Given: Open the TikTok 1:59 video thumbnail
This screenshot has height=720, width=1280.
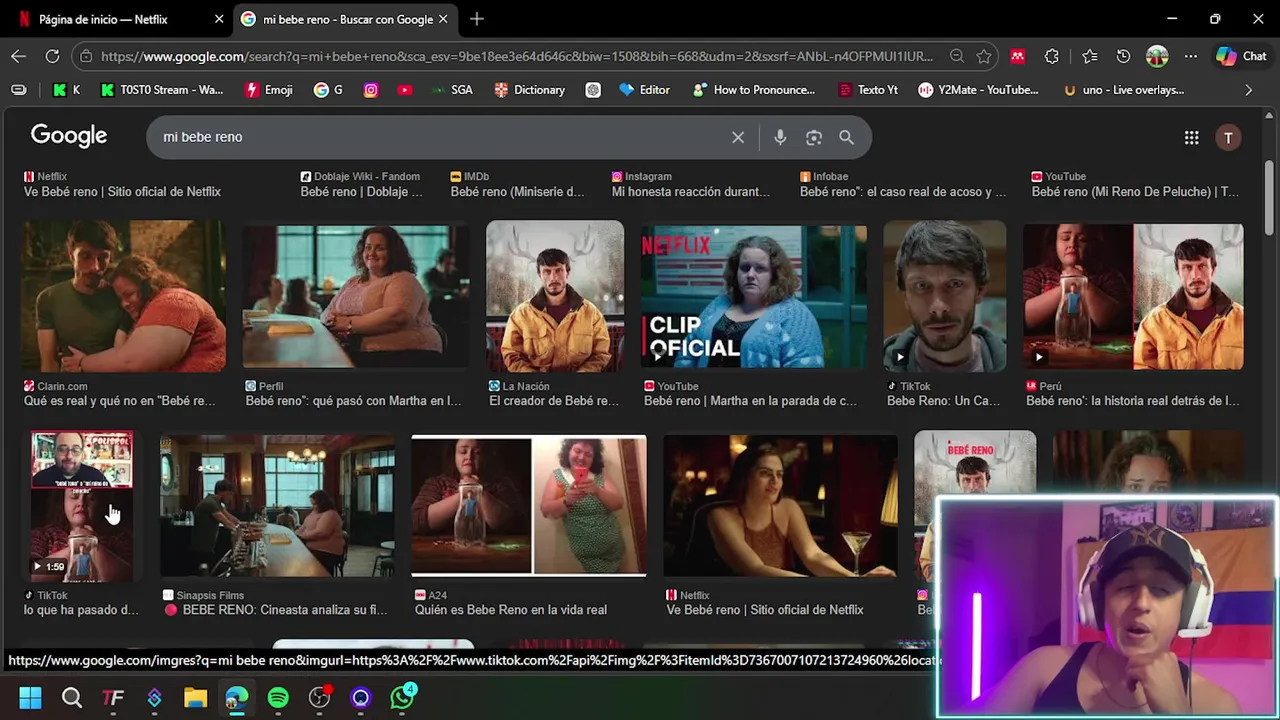Looking at the screenshot, I should 81,506.
